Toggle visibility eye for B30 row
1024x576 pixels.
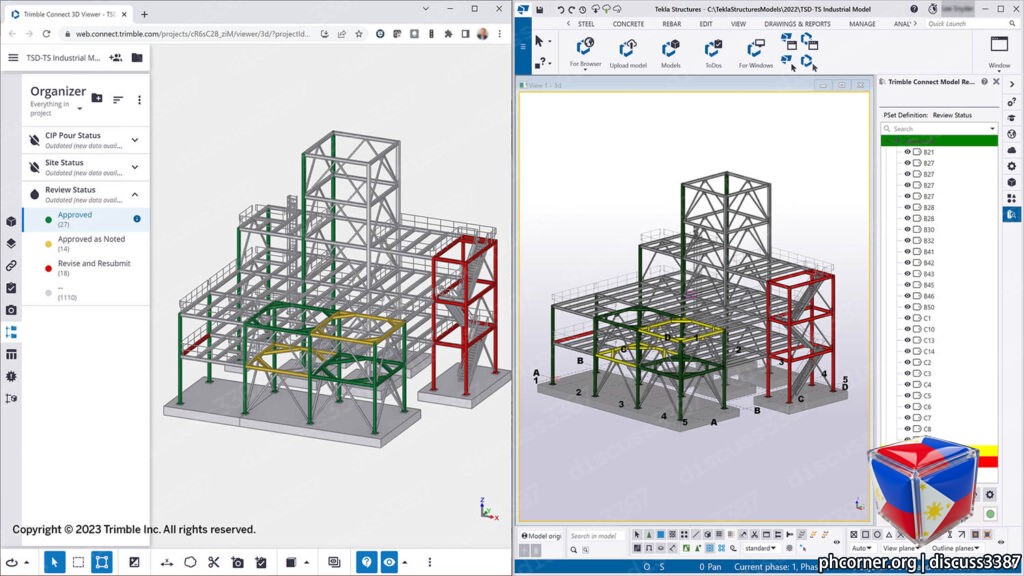[x=907, y=229]
